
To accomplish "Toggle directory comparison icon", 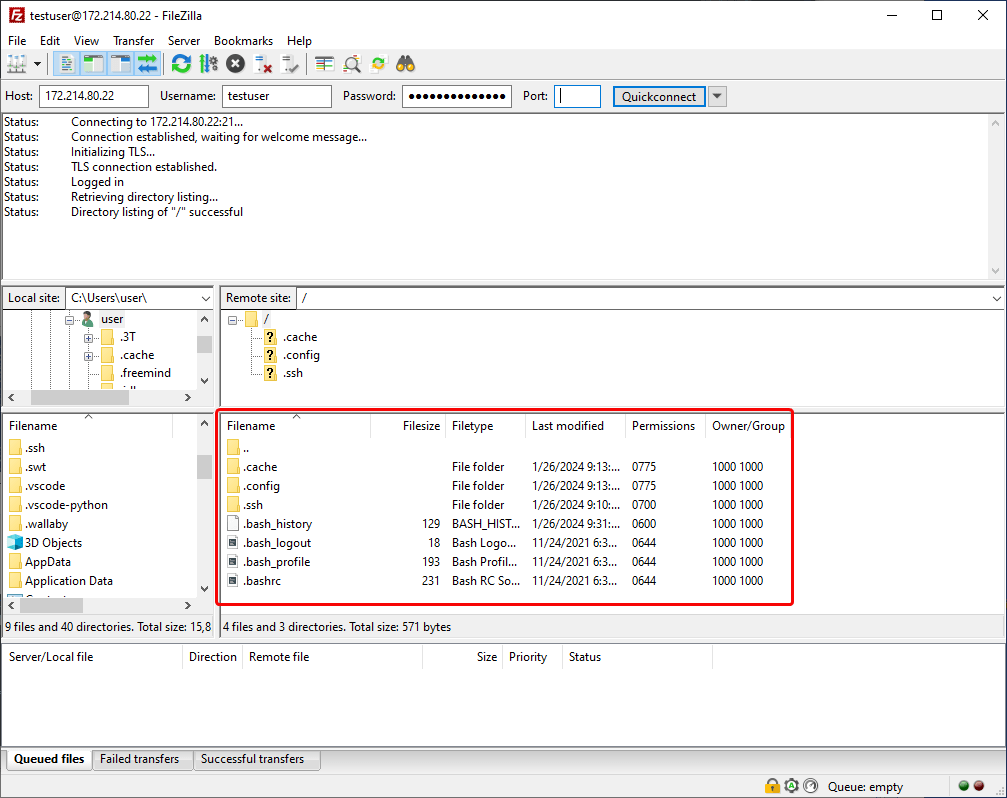I will [351, 64].
